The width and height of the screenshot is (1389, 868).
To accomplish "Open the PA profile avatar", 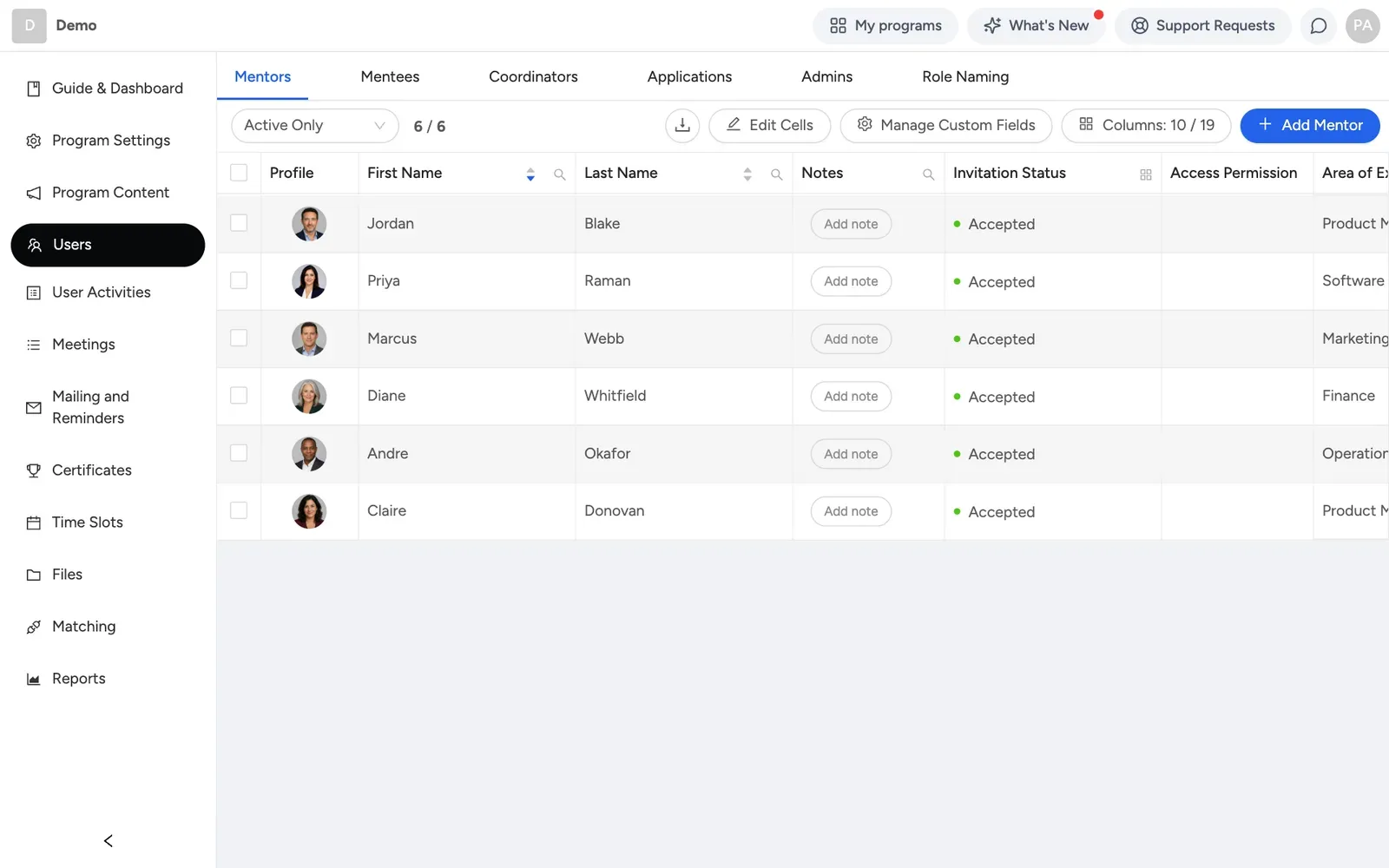I will (x=1363, y=26).
